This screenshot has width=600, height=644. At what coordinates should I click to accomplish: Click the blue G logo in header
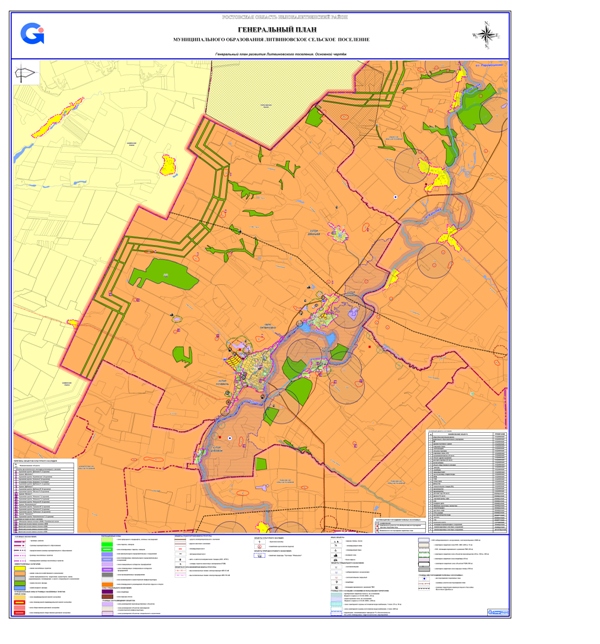[x=32, y=34]
